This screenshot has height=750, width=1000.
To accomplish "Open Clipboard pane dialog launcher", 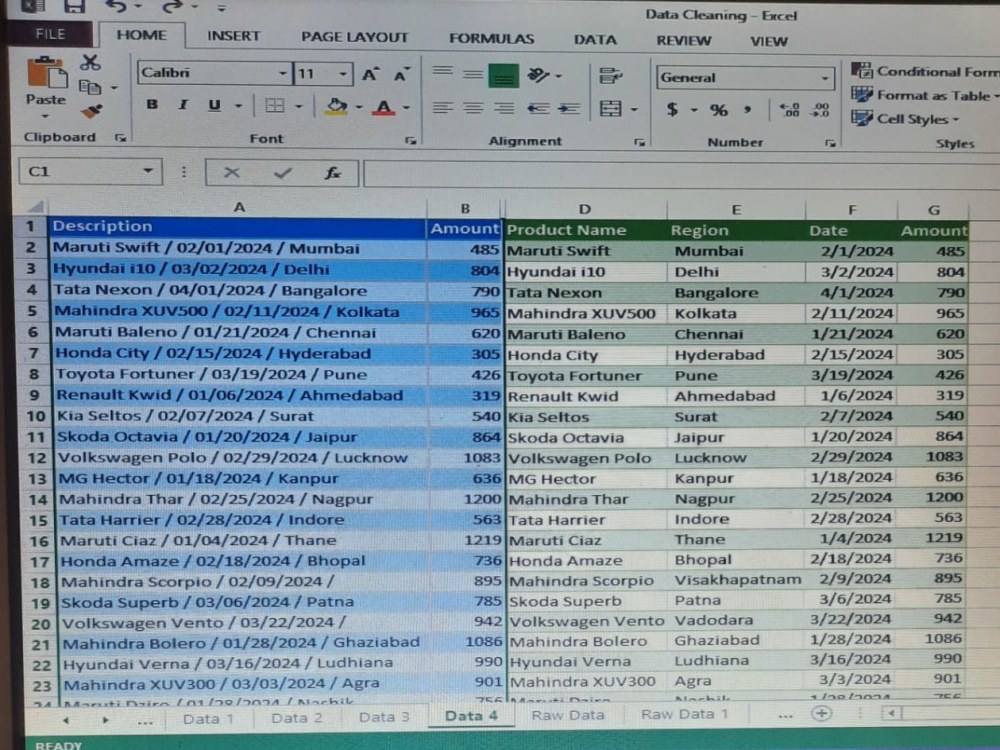I will (120, 137).
